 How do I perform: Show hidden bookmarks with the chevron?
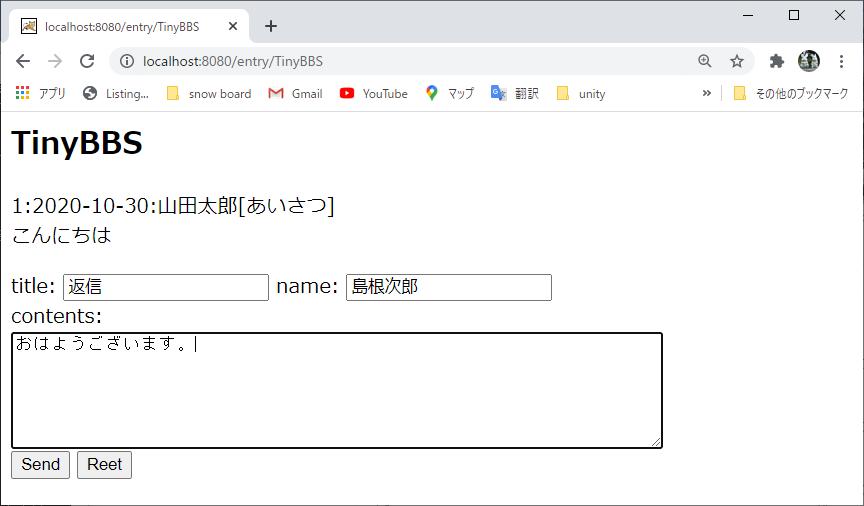pos(707,93)
